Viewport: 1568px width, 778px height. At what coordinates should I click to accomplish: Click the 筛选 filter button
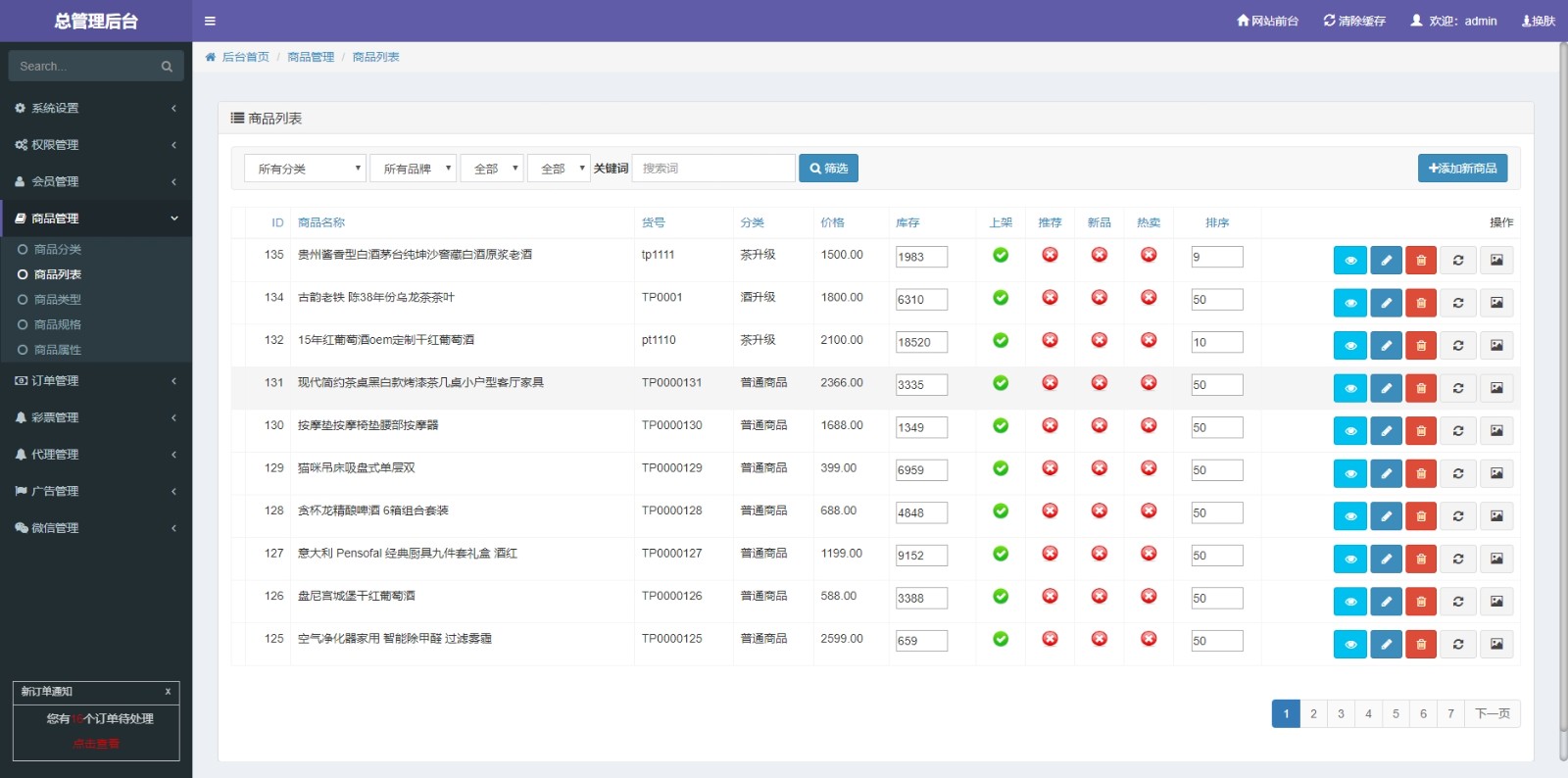pyautogui.click(x=828, y=169)
